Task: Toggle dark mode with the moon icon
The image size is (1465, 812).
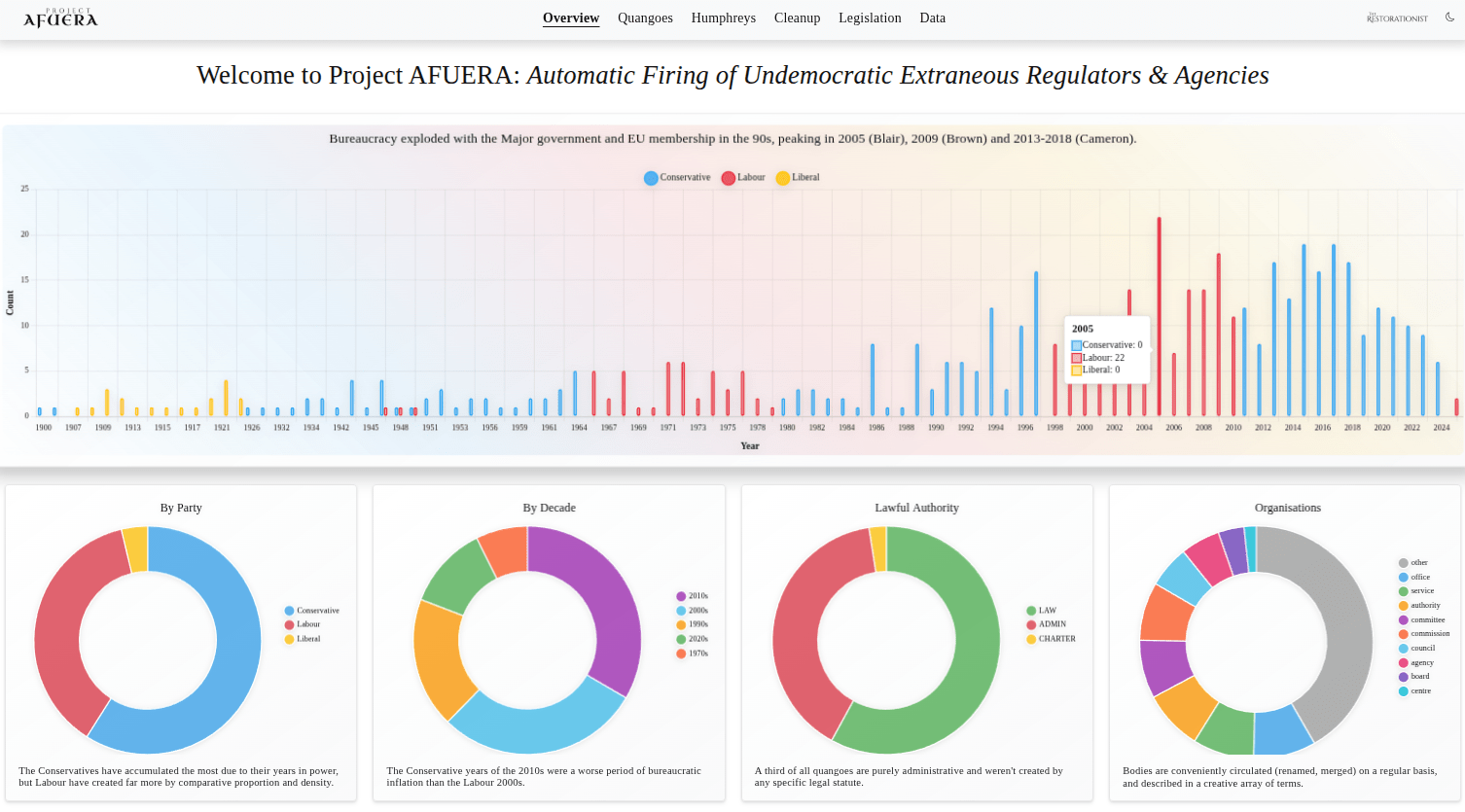Action: [x=1449, y=18]
